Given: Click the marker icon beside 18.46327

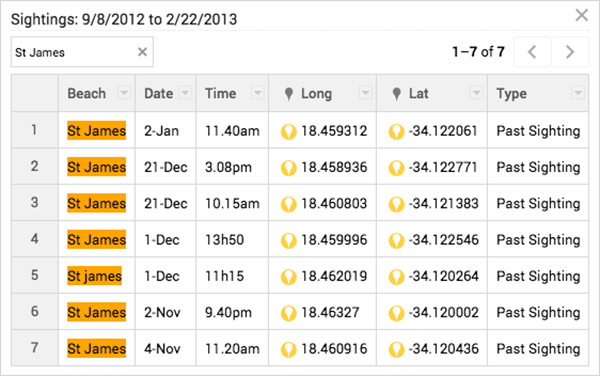Looking at the screenshot, I should pos(289,314).
